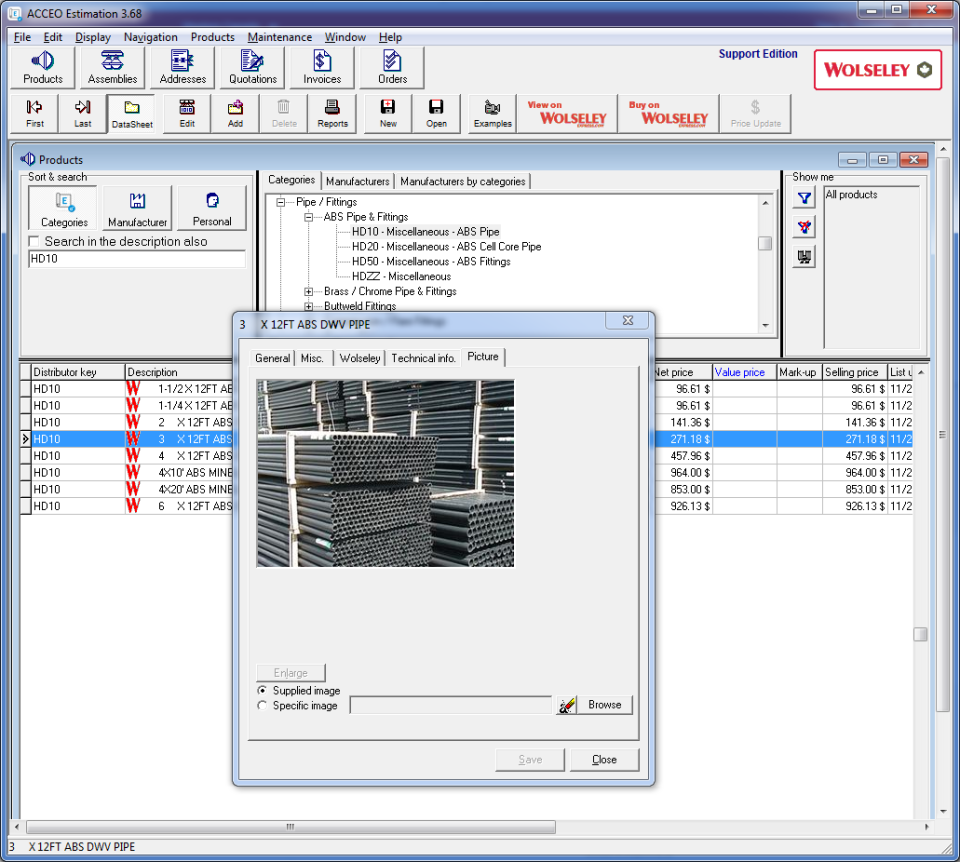
Task: Click the Examples toolbar icon
Action: coord(491,112)
